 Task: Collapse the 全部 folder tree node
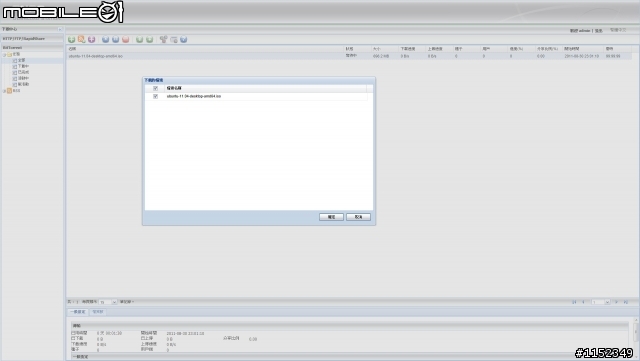point(4,54)
